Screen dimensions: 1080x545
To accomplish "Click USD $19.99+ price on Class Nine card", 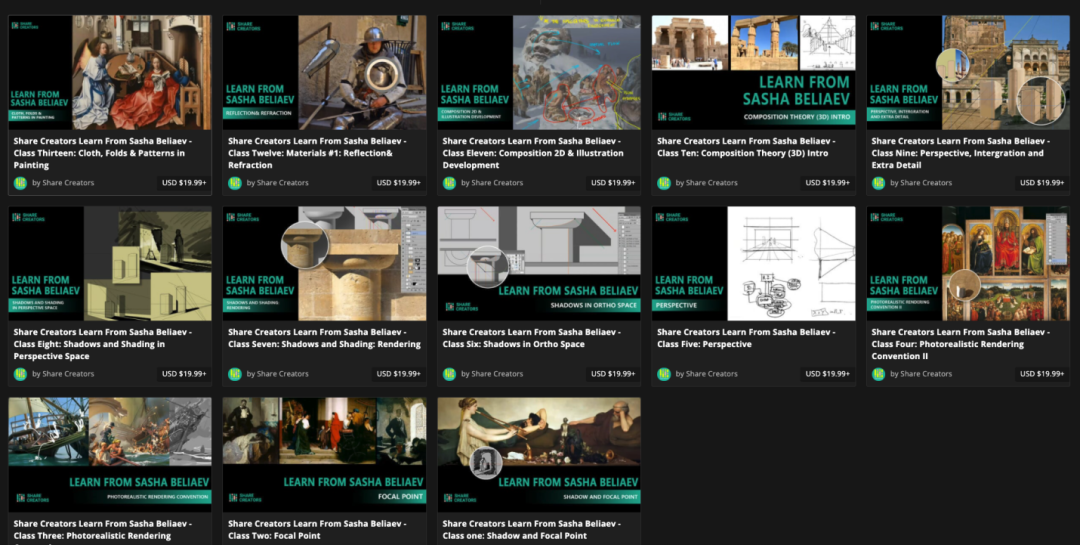I will [x=1042, y=183].
